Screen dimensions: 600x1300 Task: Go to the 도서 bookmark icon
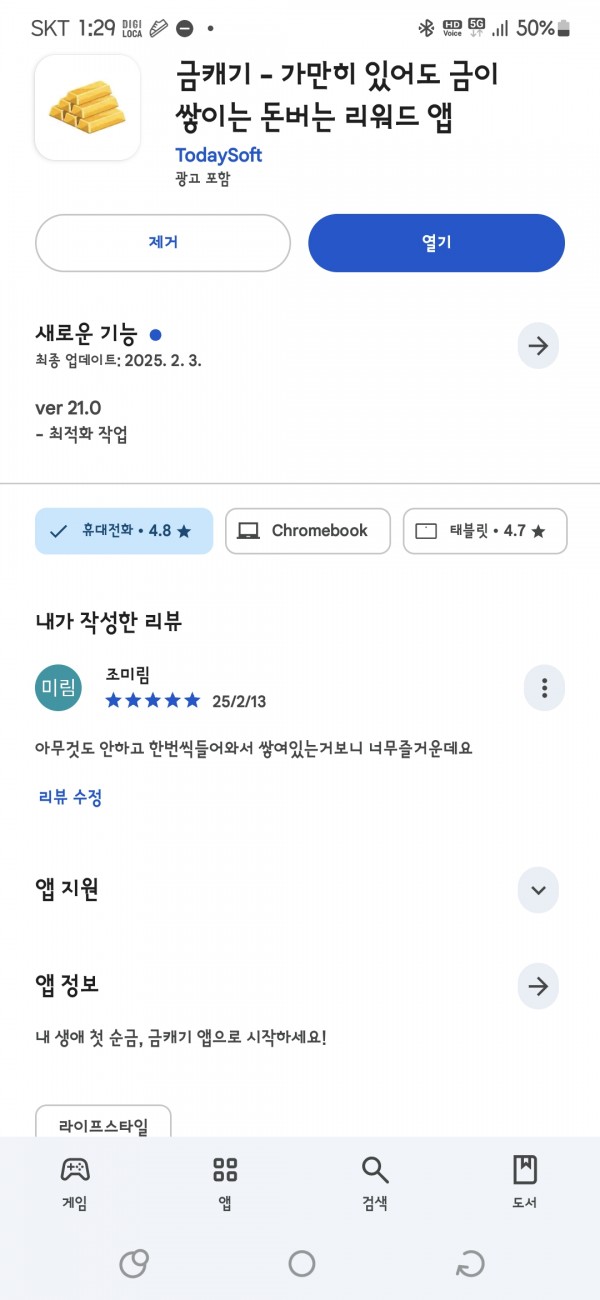point(525,1169)
